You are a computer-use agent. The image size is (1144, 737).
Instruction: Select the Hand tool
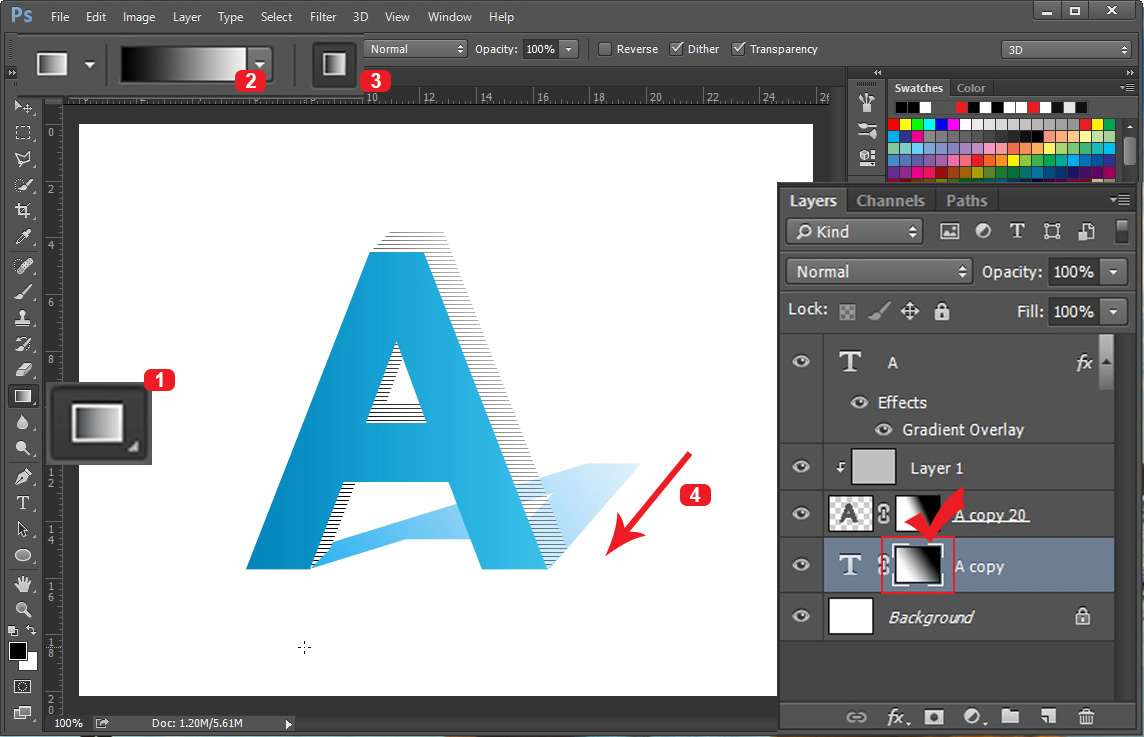click(23, 584)
